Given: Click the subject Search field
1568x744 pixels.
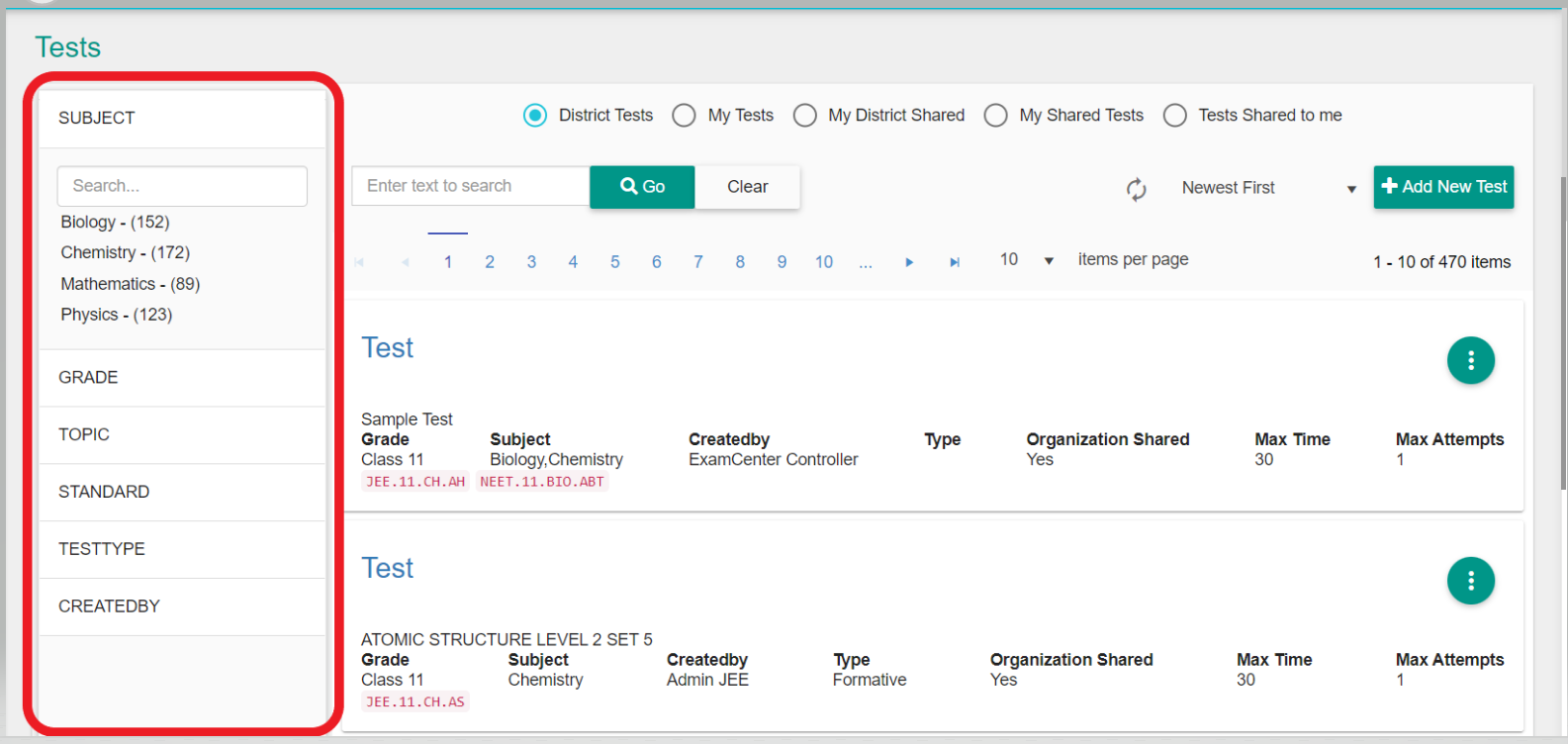Looking at the screenshot, I should tap(182, 186).
